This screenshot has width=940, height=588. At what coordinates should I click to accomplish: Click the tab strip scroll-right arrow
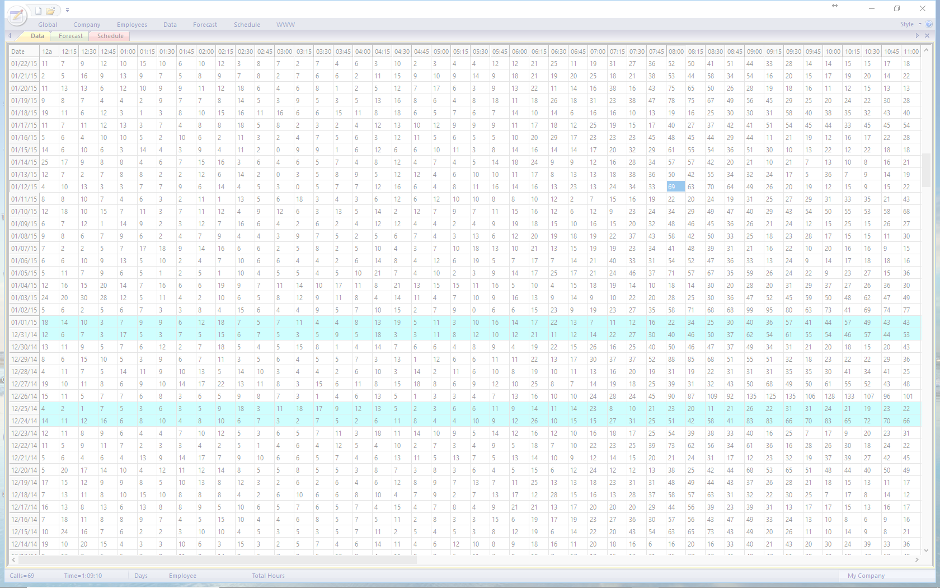917,36
